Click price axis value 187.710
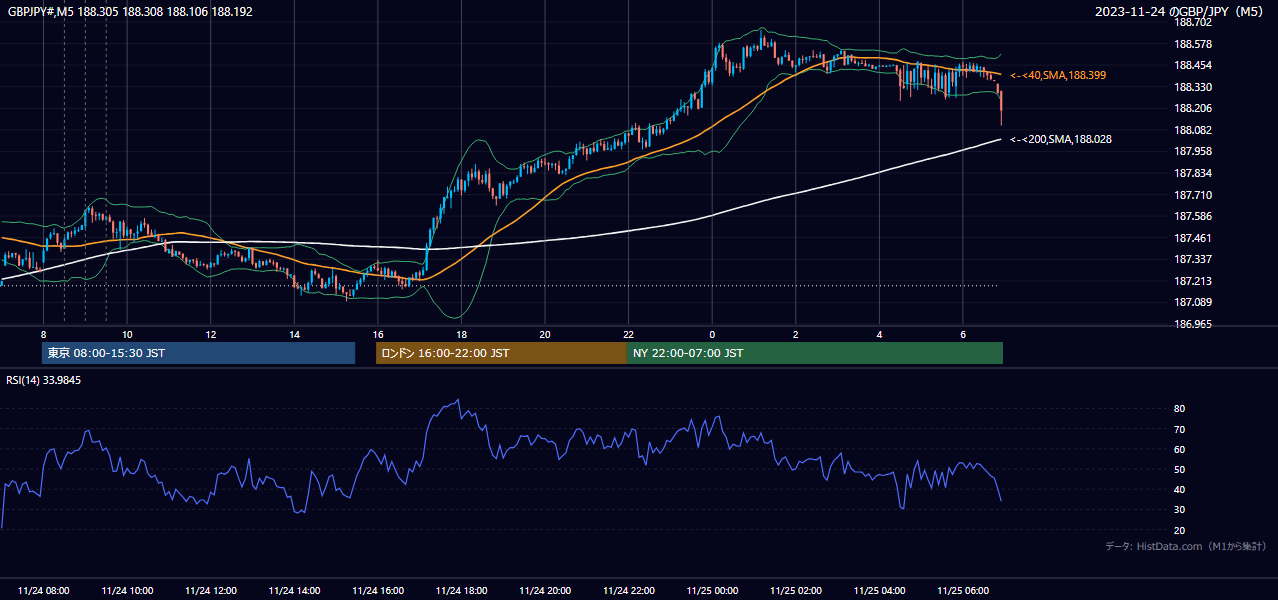The width and height of the screenshot is (1278, 600). (1193, 195)
